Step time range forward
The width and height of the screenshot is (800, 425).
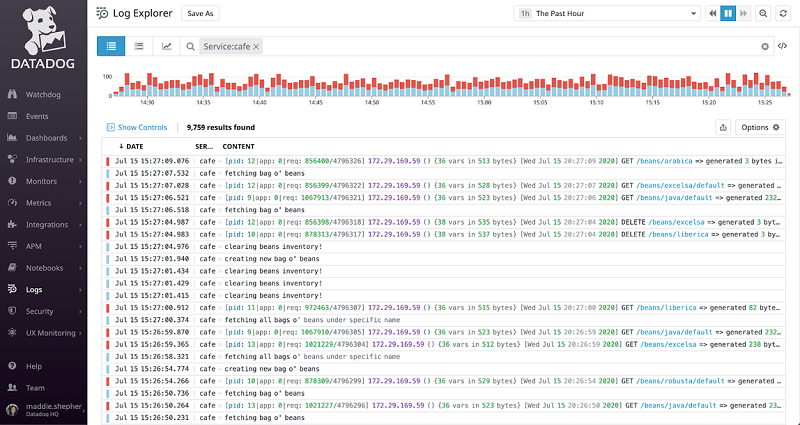pyautogui.click(x=743, y=14)
